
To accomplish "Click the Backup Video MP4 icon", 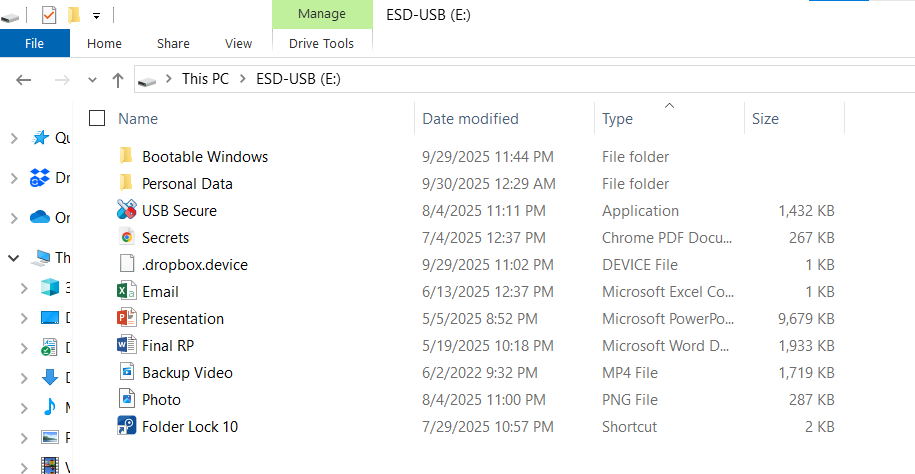I will click(x=127, y=372).
